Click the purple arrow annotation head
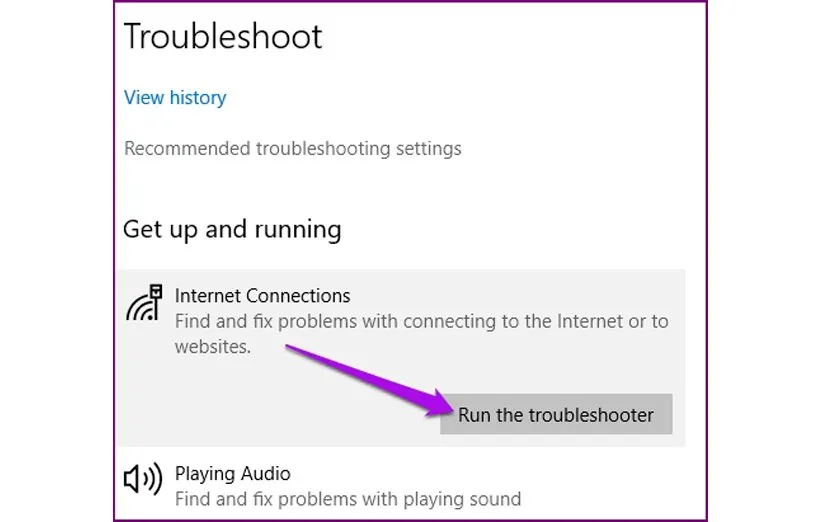The image size is (822, 522). 438,405
